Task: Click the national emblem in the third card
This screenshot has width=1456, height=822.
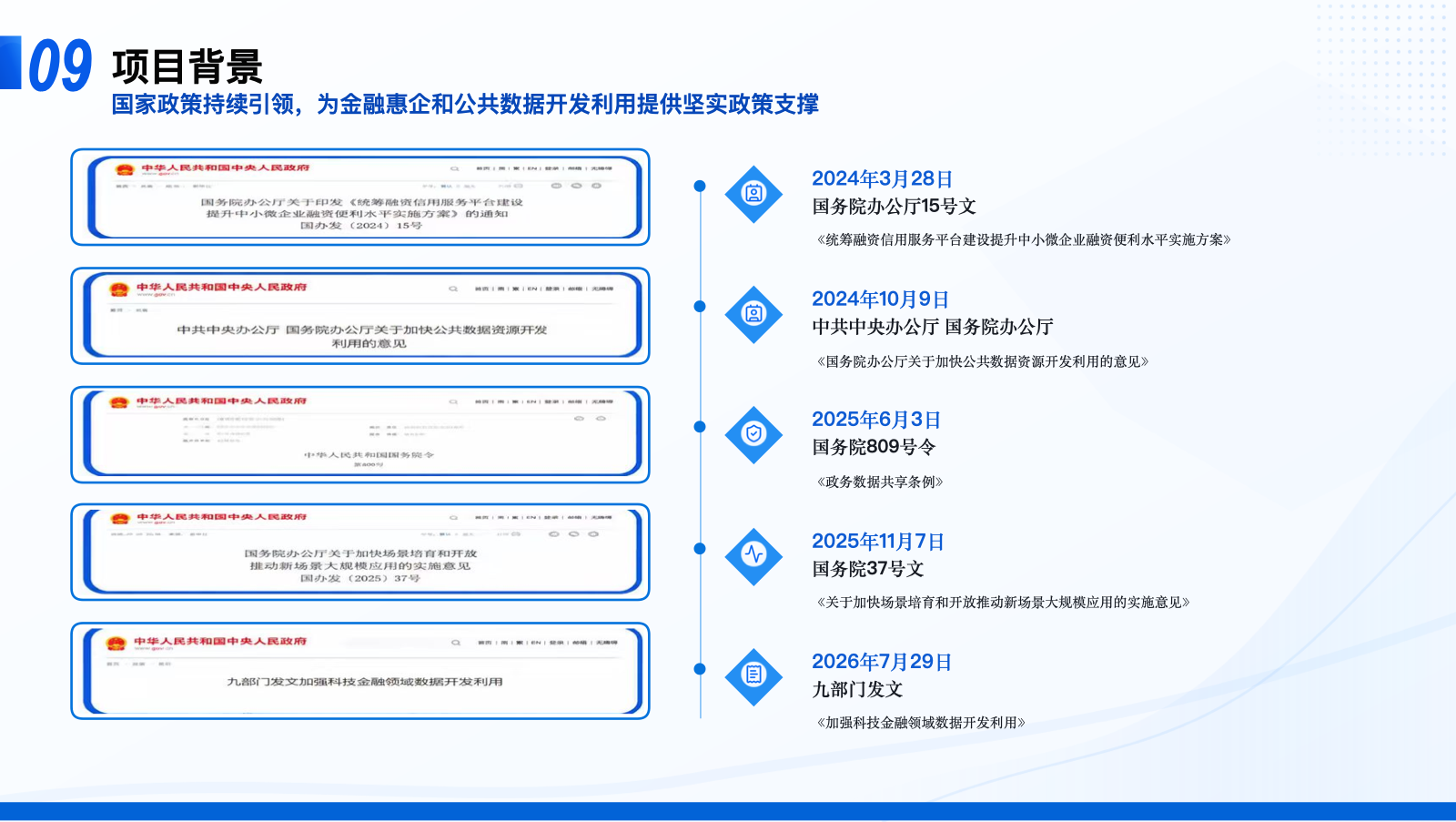Action: [x=120, y=403]
